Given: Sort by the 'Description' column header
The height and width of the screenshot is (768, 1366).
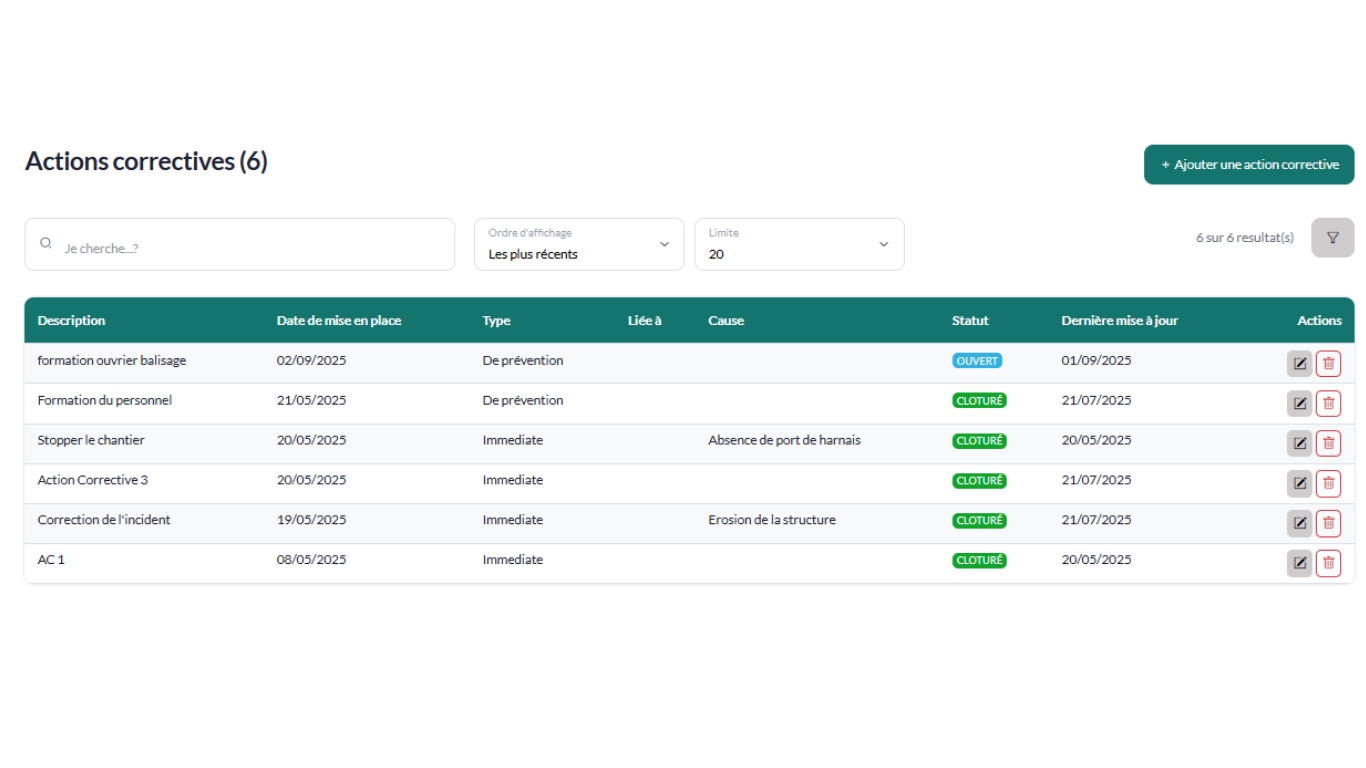Looking at the screenshot, I should pos(71,321).
